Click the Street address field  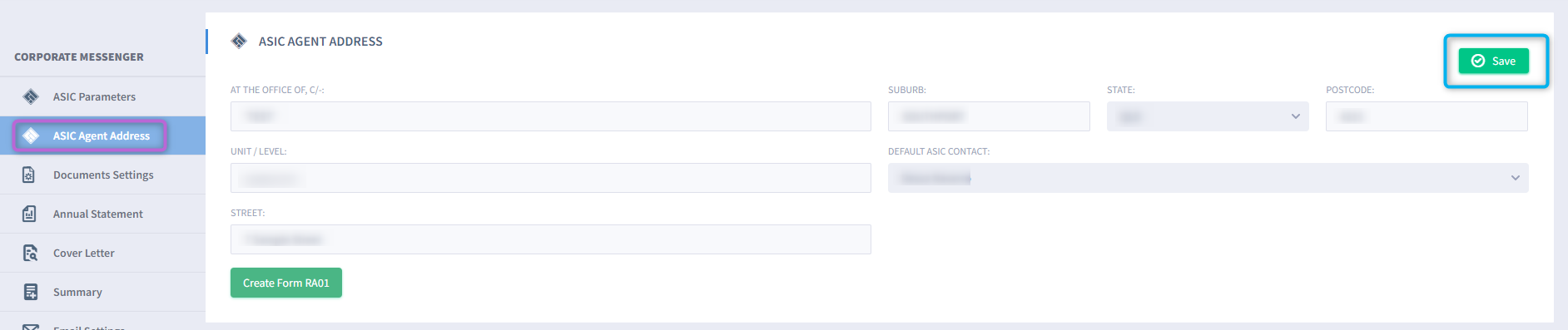click(551, 239)
